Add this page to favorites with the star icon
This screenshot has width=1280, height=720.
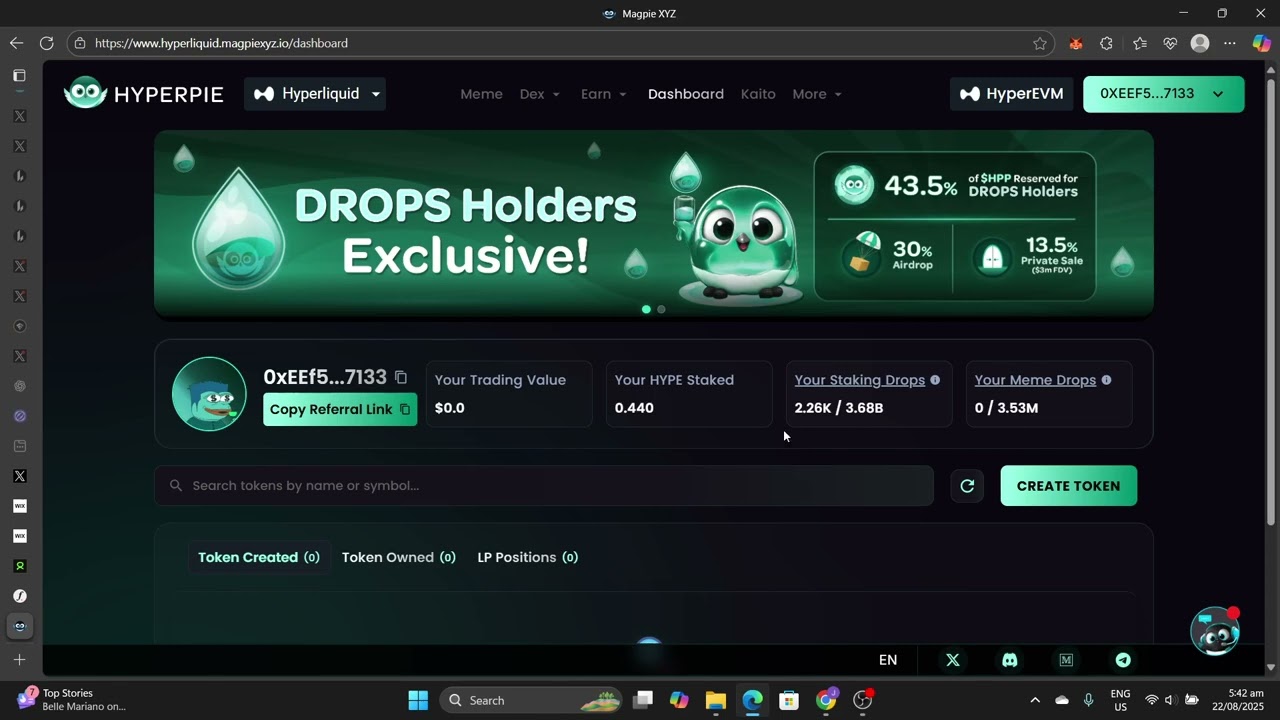click(1040, 43)
